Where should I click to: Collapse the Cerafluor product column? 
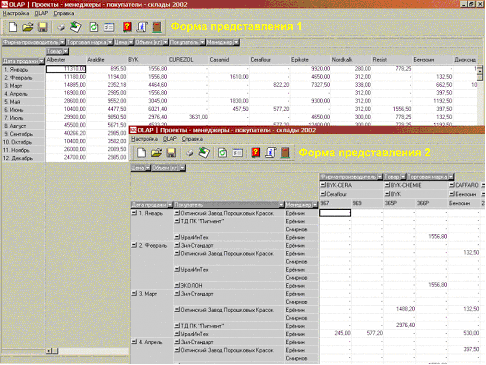click(x=323, y=194)
